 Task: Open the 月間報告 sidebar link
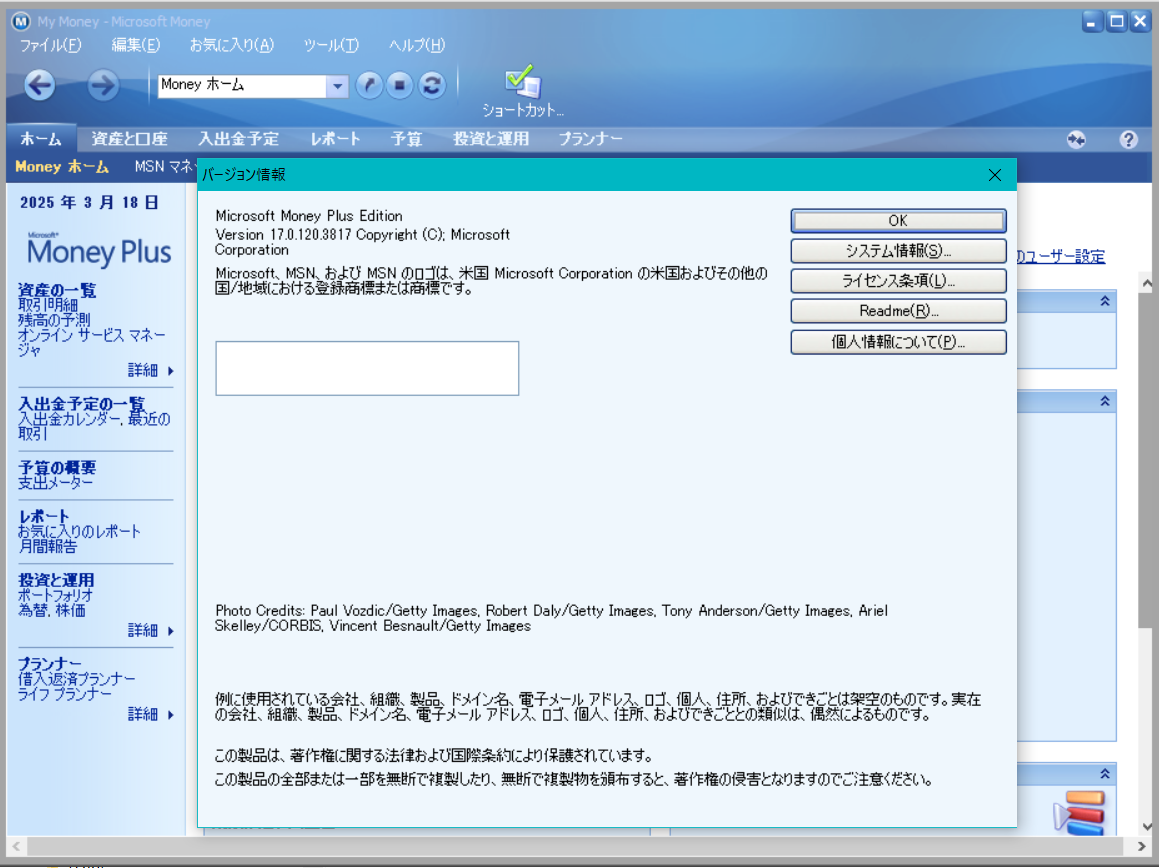coord(47,546)
